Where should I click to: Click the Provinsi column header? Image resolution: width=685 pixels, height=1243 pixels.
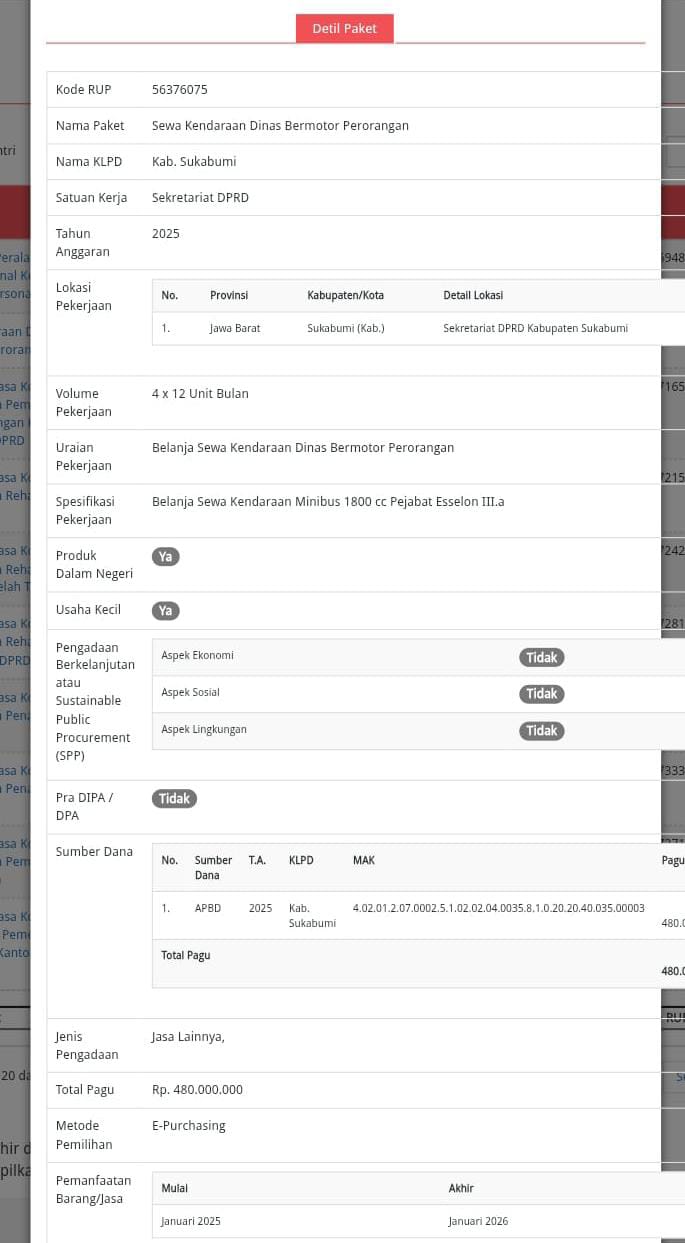229,295
